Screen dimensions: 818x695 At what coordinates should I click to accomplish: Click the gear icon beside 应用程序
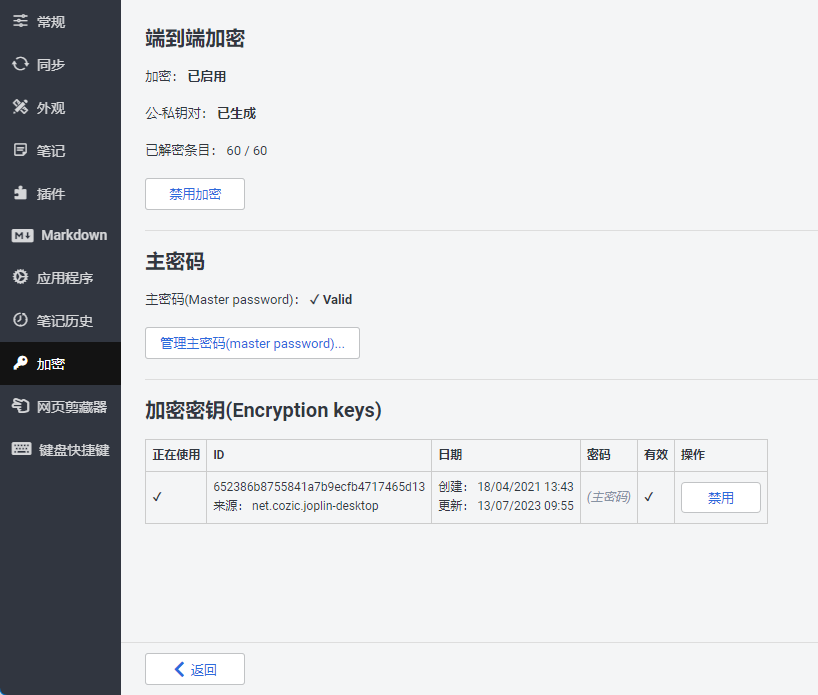pyautogui.click(x=20, y=277)
